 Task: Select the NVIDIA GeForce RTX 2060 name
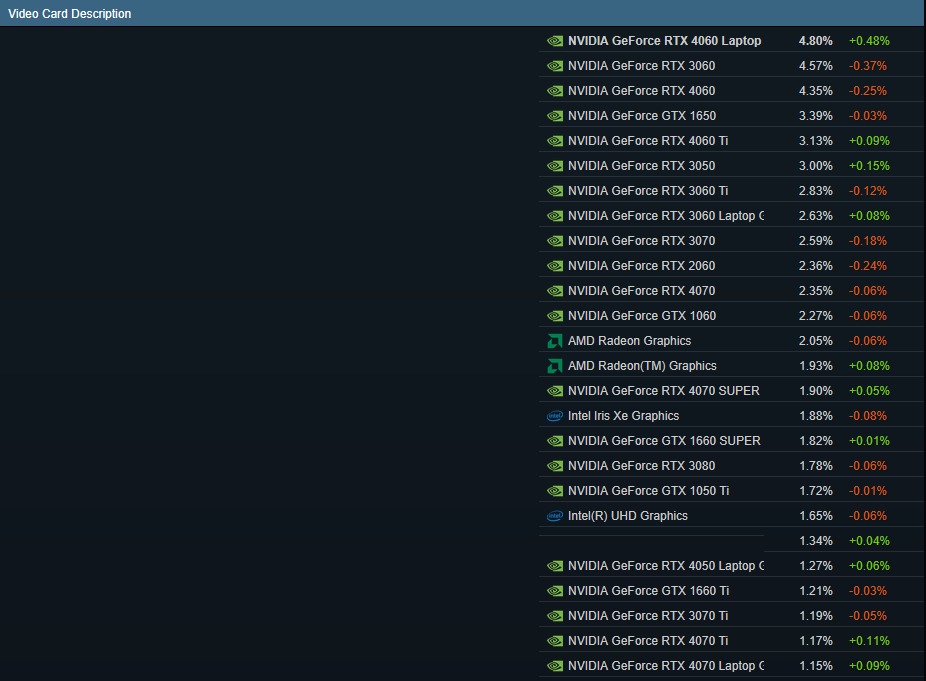(x=641, y=266)
